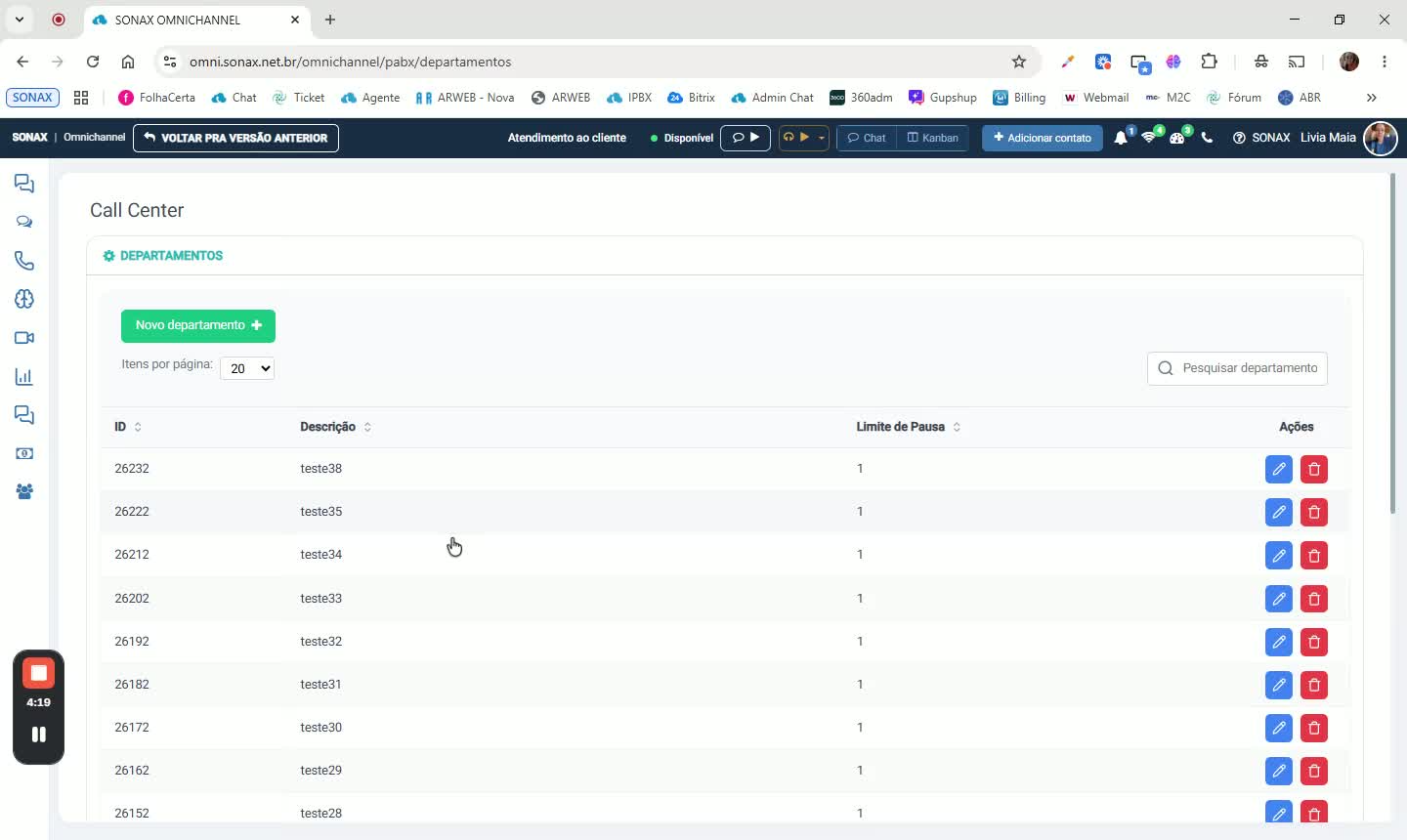This screenshot has width=1407, height=840.
Task: Sort table by ID column
Action: [x=128, y=427]
